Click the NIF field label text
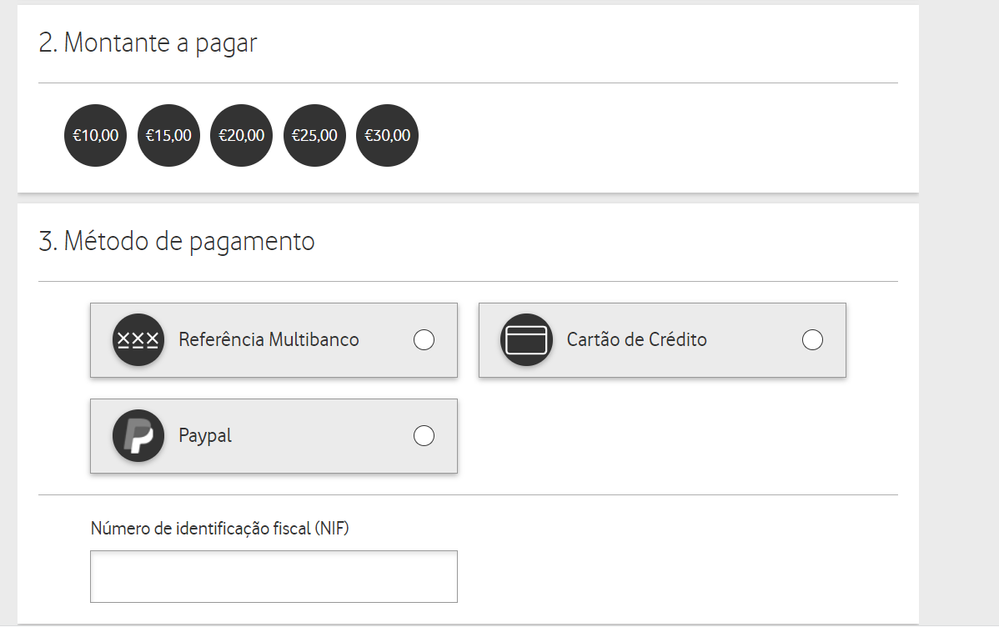 click(219, 528)
